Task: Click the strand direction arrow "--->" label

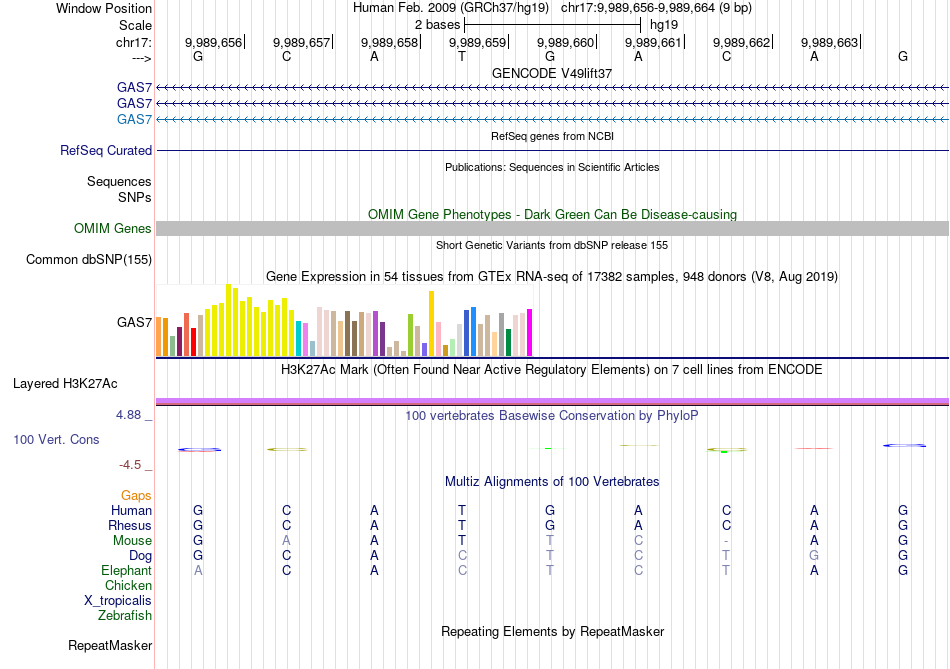Action: (141, 58)
